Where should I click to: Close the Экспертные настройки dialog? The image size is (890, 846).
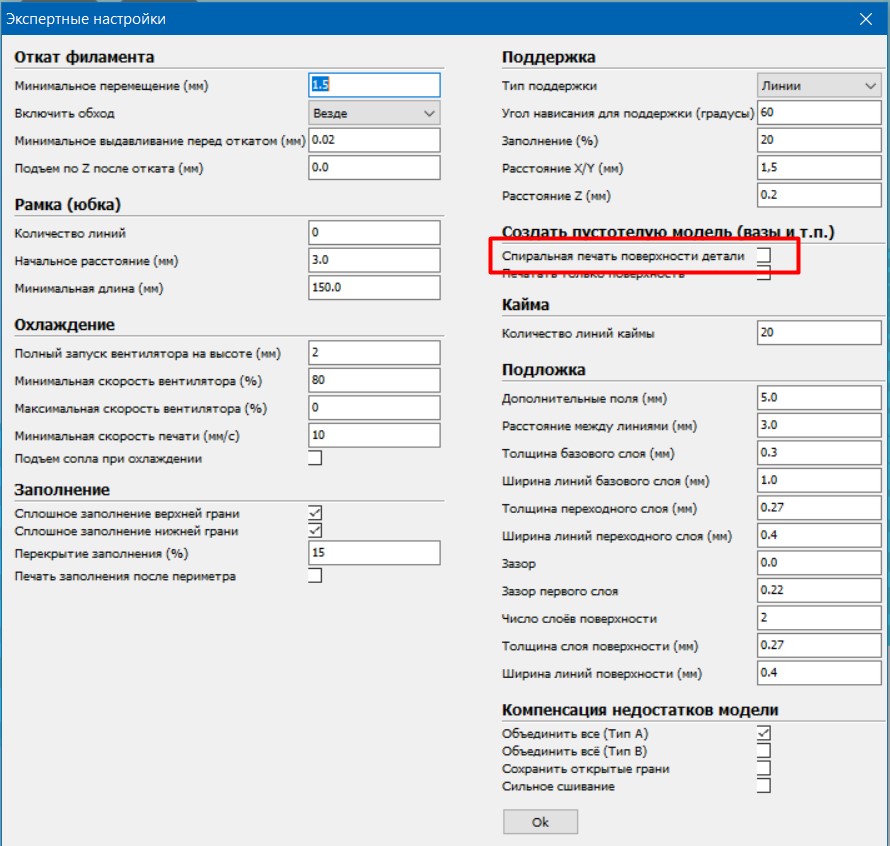click(x=865, y=19)
